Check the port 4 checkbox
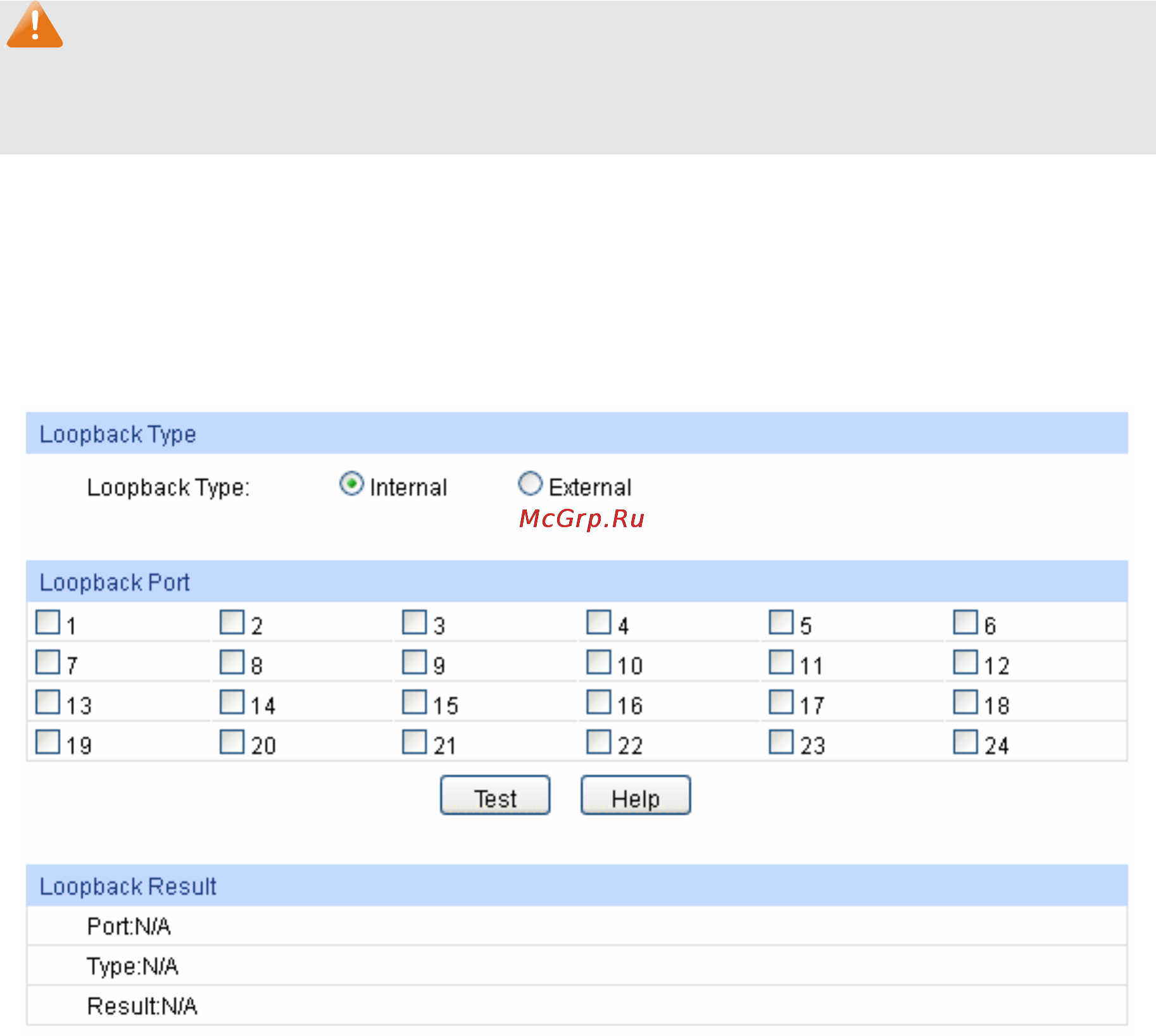1156x1036 pixels. [x=599, y=622]
